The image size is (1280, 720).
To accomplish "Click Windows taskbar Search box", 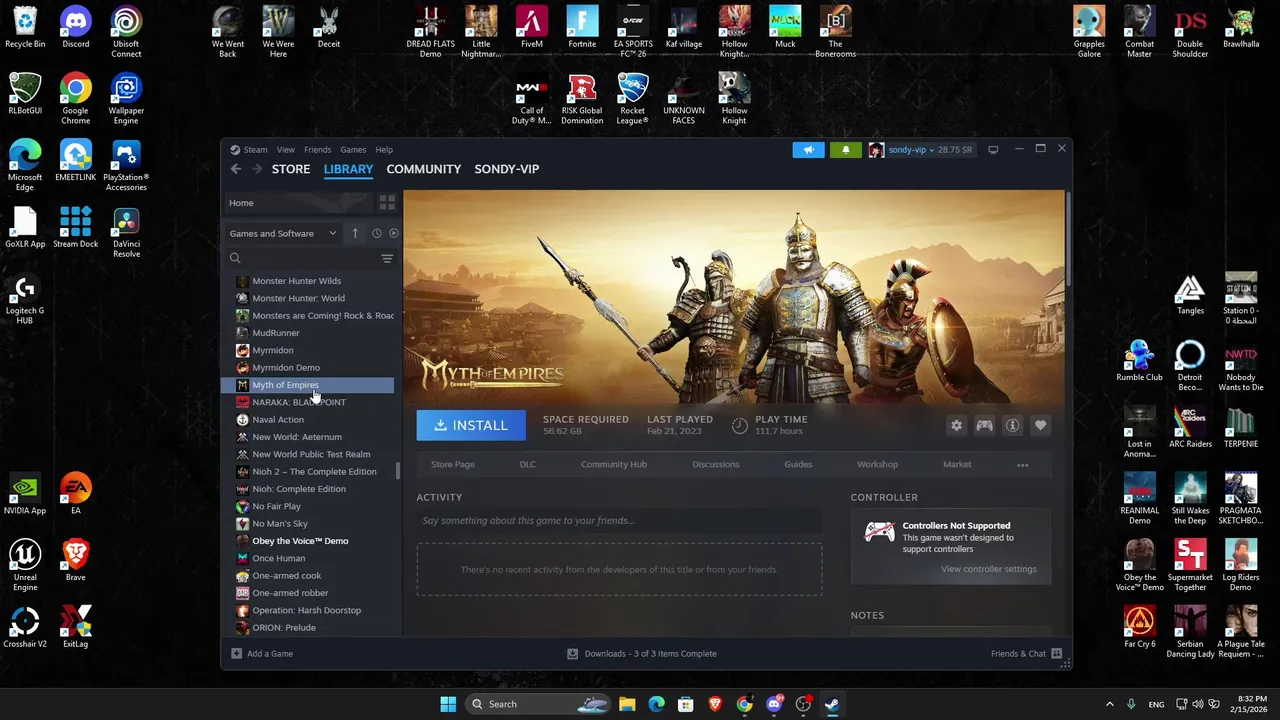I will tap(539, 704).
